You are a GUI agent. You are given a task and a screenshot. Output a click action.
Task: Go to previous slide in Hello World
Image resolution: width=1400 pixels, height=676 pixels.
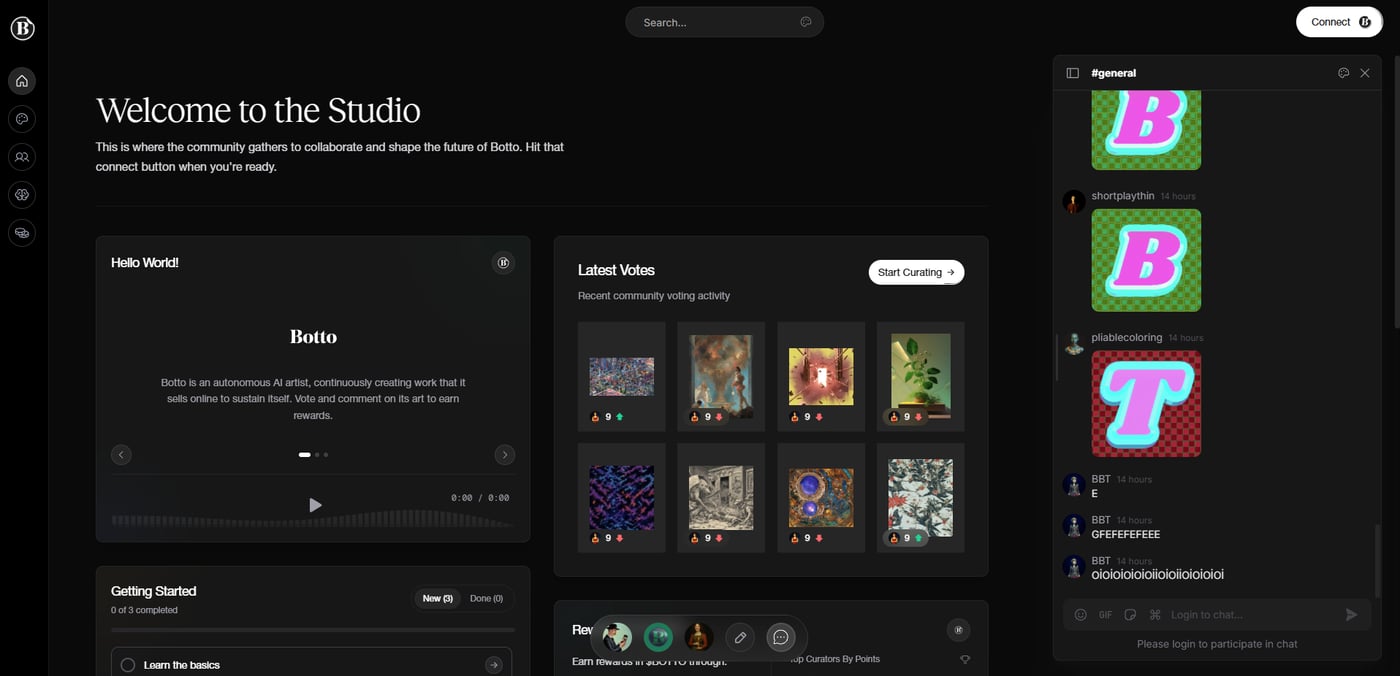(x=121, y=455)
